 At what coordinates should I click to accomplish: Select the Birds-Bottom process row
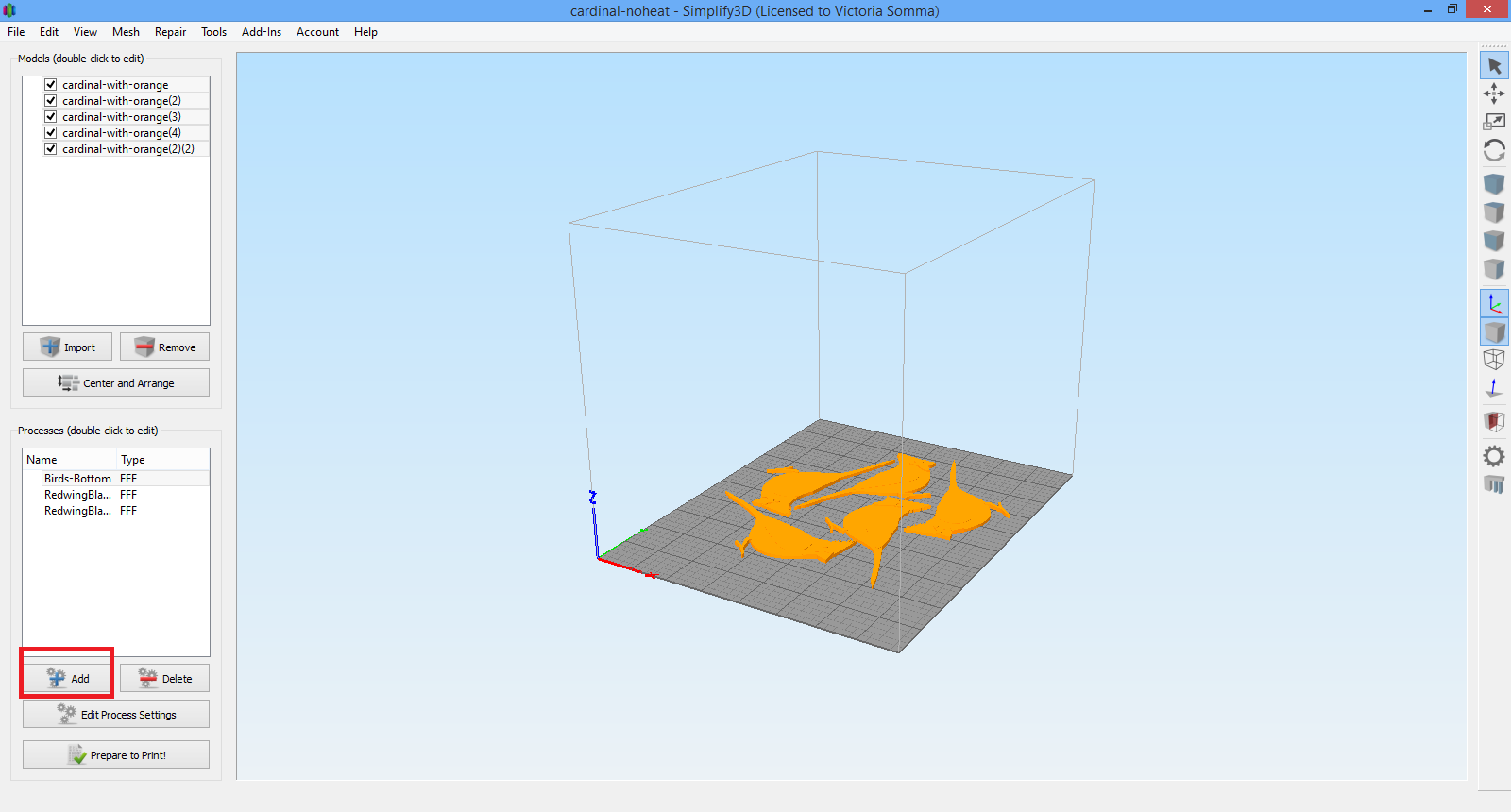coord(77,479)
